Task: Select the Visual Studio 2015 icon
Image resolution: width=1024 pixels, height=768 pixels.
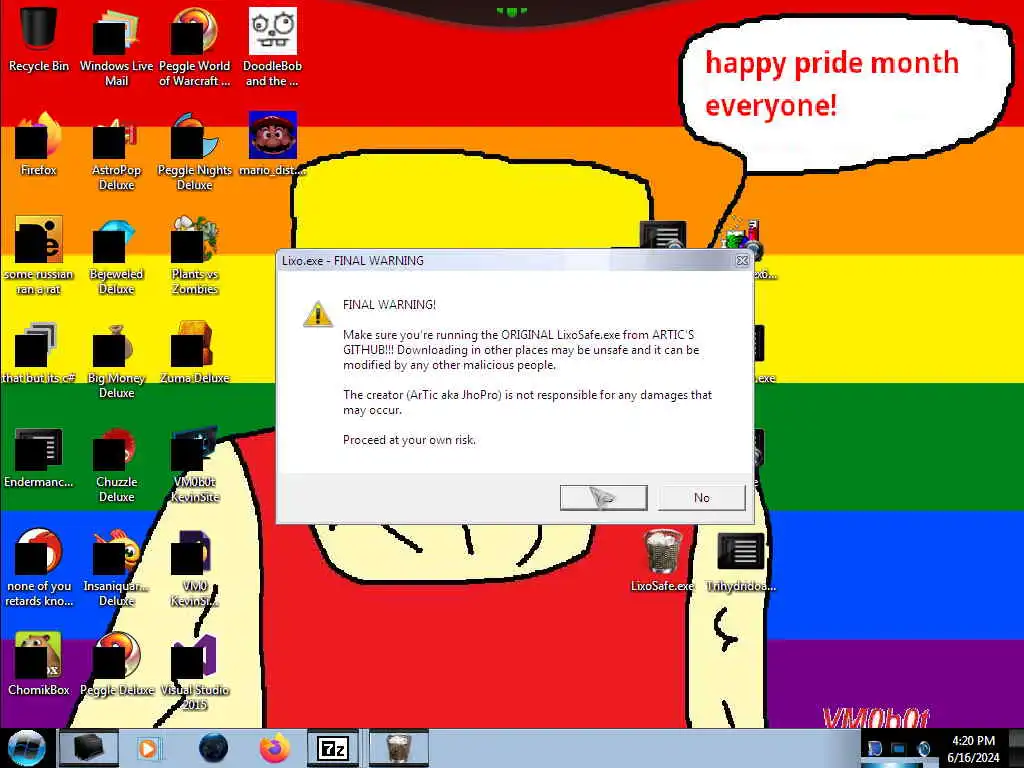Action: (x=195, y=671)
